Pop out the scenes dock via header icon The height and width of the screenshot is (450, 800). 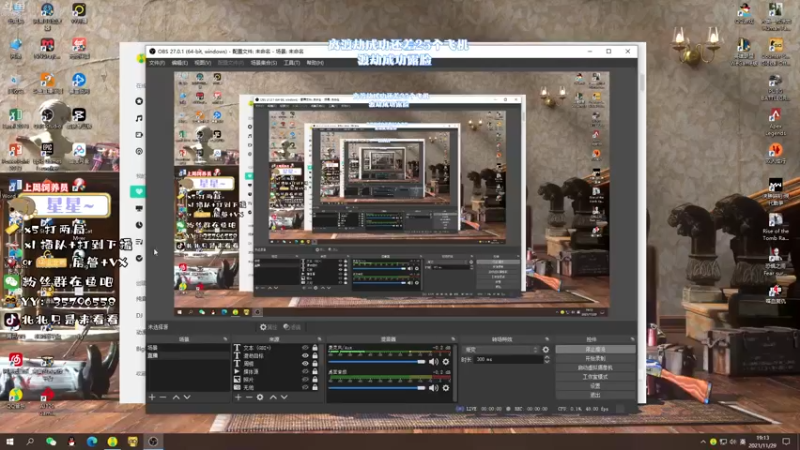225,339
